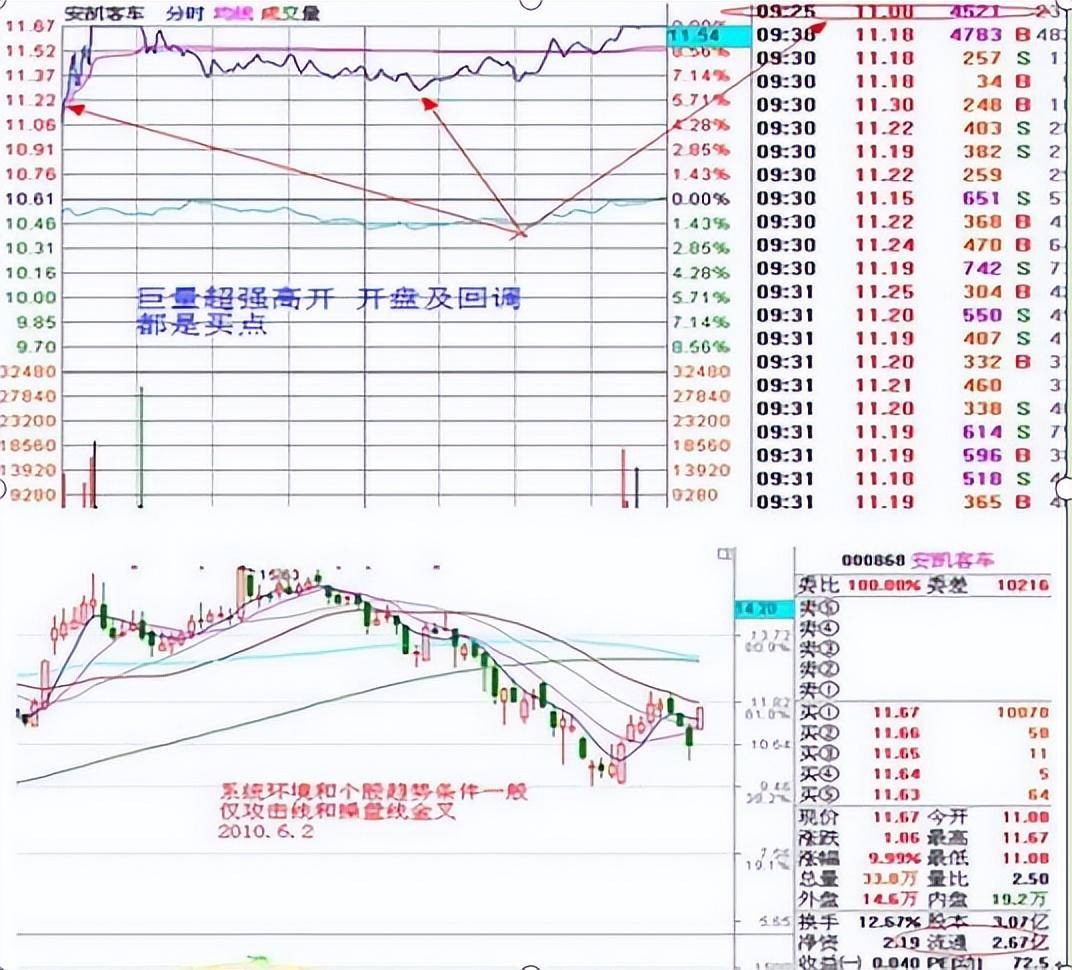This screenshot has width=1072, height=970.
Task: Switch to the 分时 intraday chart tab
Action: tap(187, 13)
